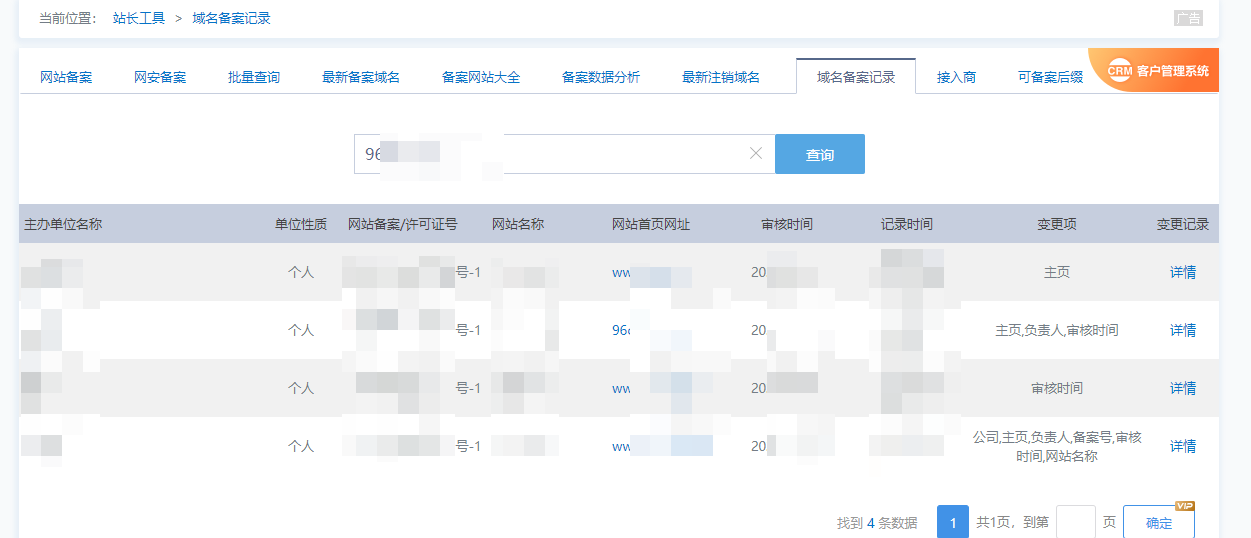
Task: Focus the domain search input field
Action: pyautogui.click(x=564, y=154)
